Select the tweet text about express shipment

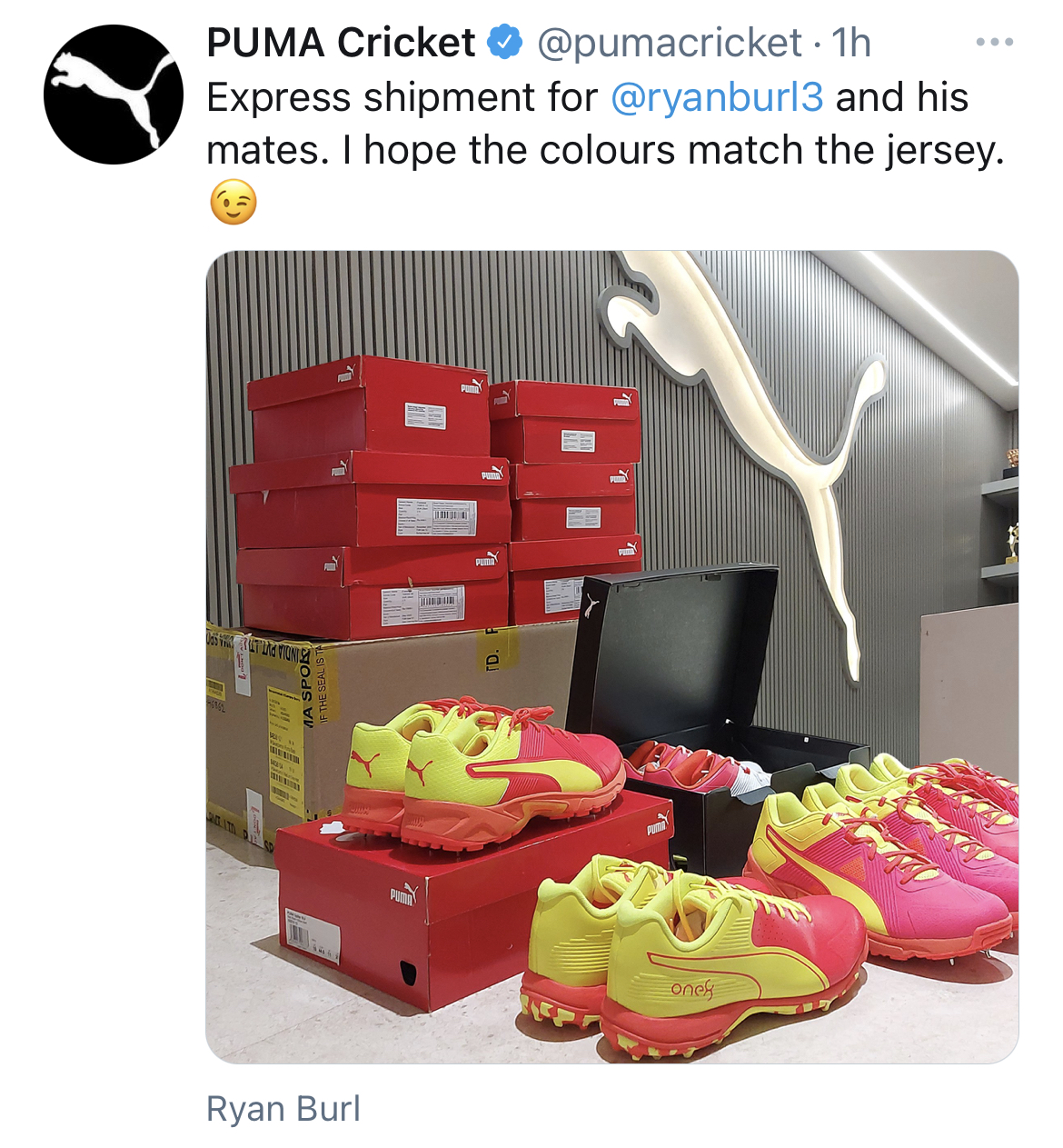(606, 124)
